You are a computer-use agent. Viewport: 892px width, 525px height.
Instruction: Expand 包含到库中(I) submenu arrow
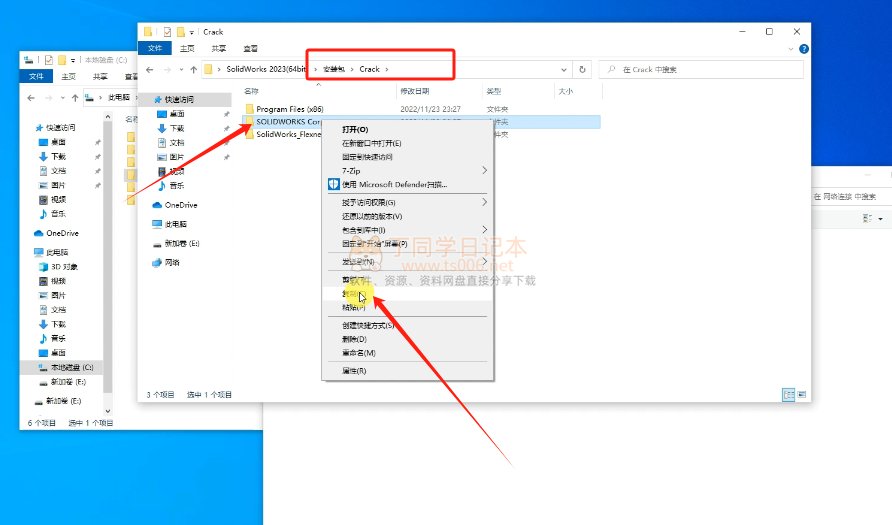(485, 229)
